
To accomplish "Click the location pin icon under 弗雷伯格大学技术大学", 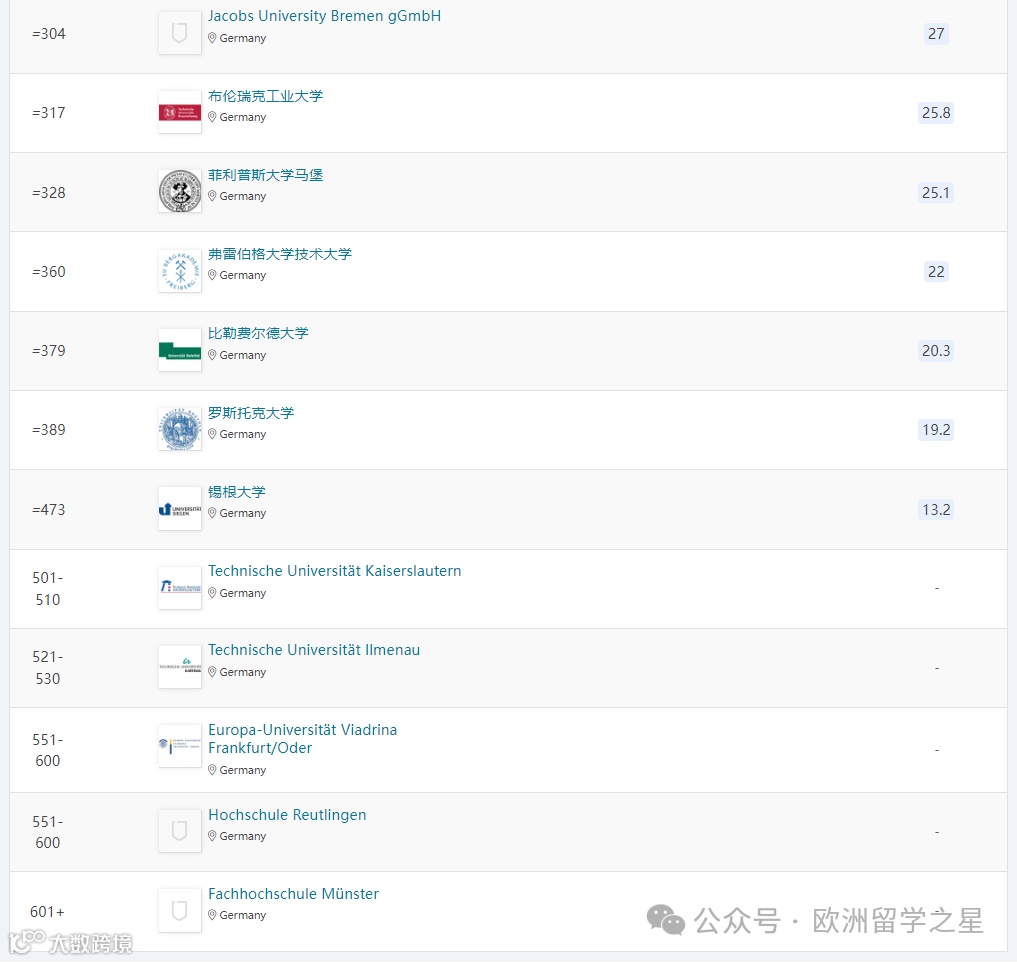I will [212, 276].
